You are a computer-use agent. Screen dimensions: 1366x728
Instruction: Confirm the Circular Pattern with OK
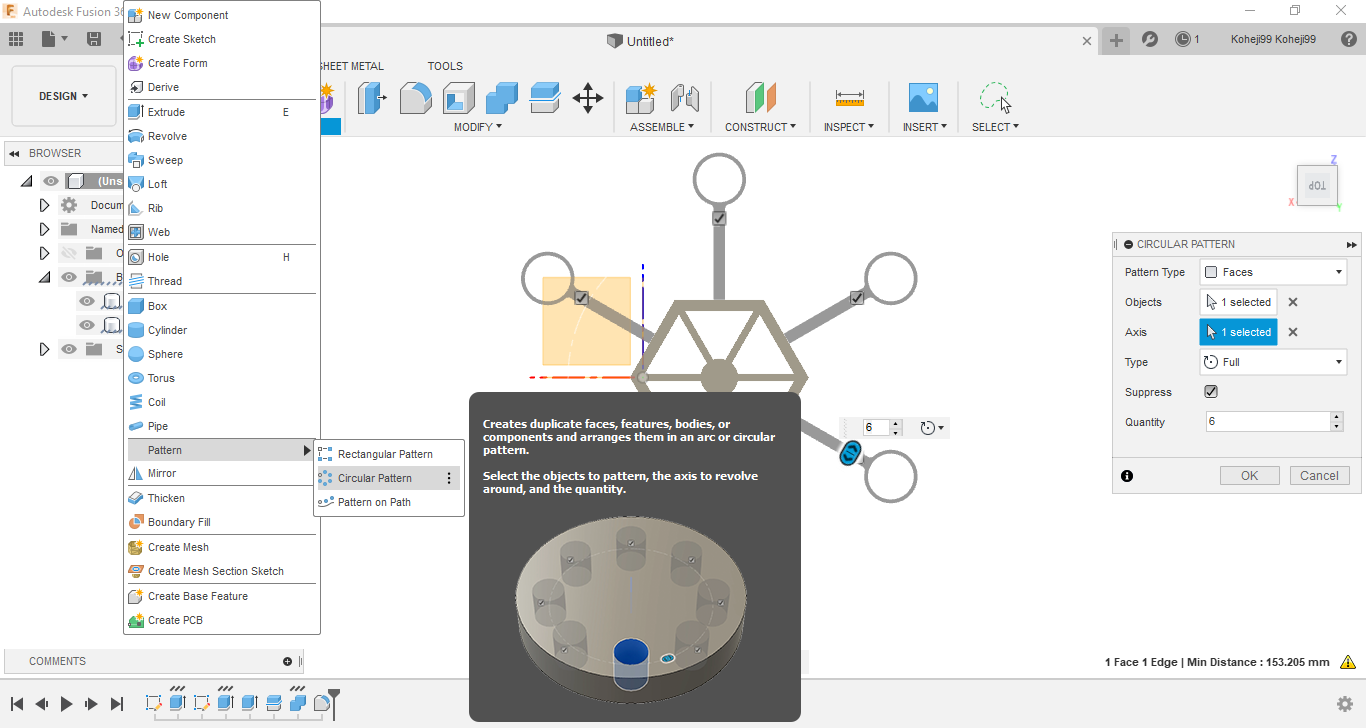point(1250,476)
